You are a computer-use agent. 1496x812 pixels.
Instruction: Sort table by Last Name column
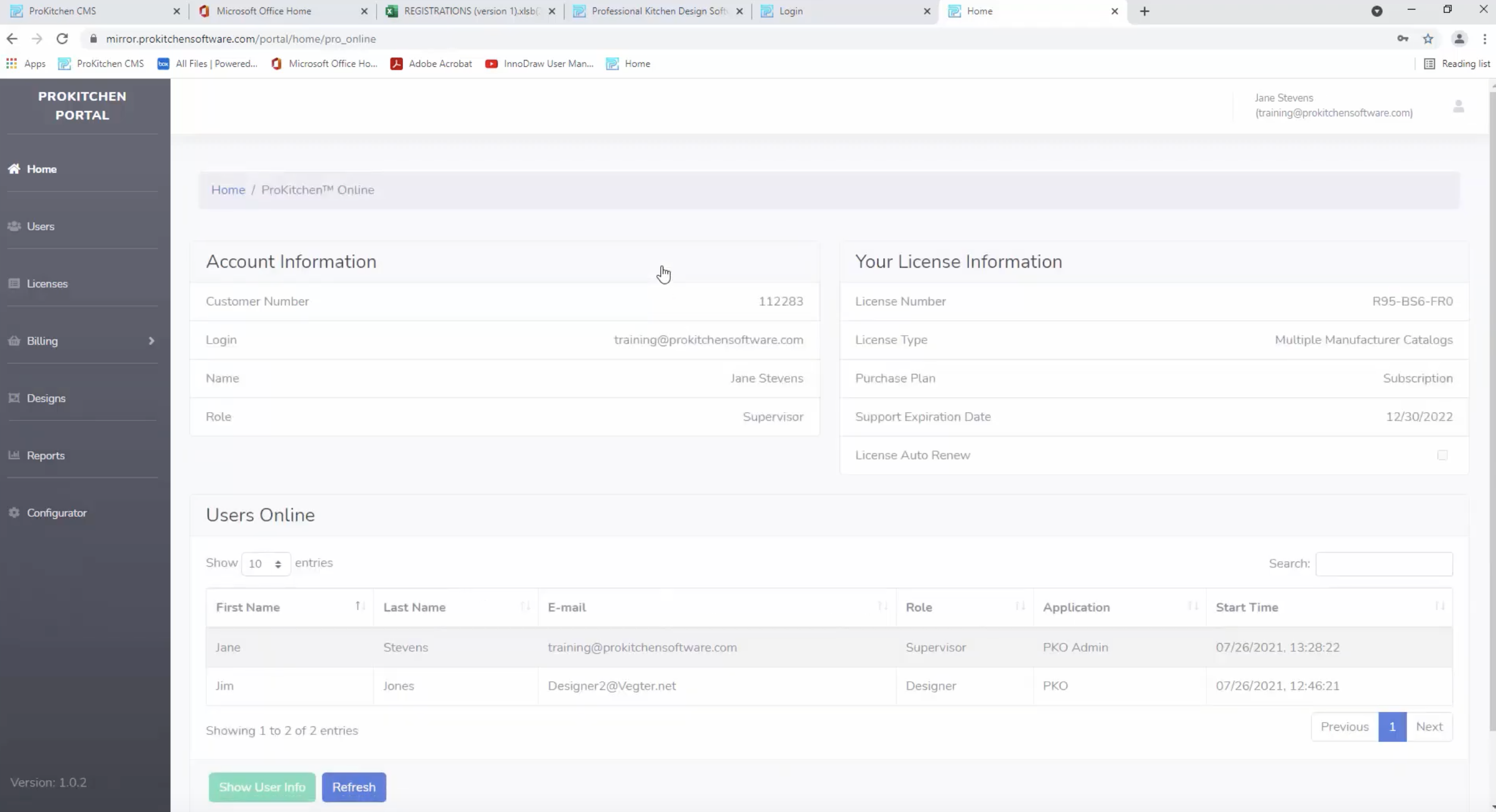pos(456,608)
